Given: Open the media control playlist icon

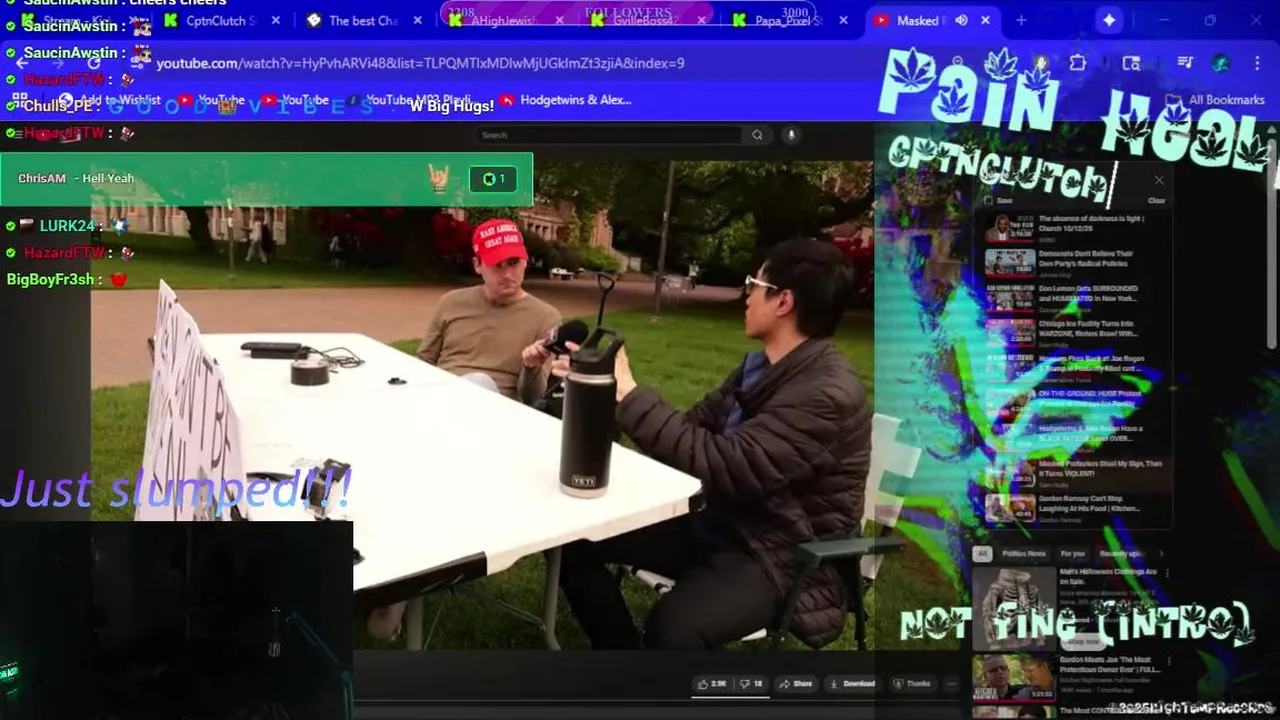Looking at the screenshot, I should tap(1185, 63).
